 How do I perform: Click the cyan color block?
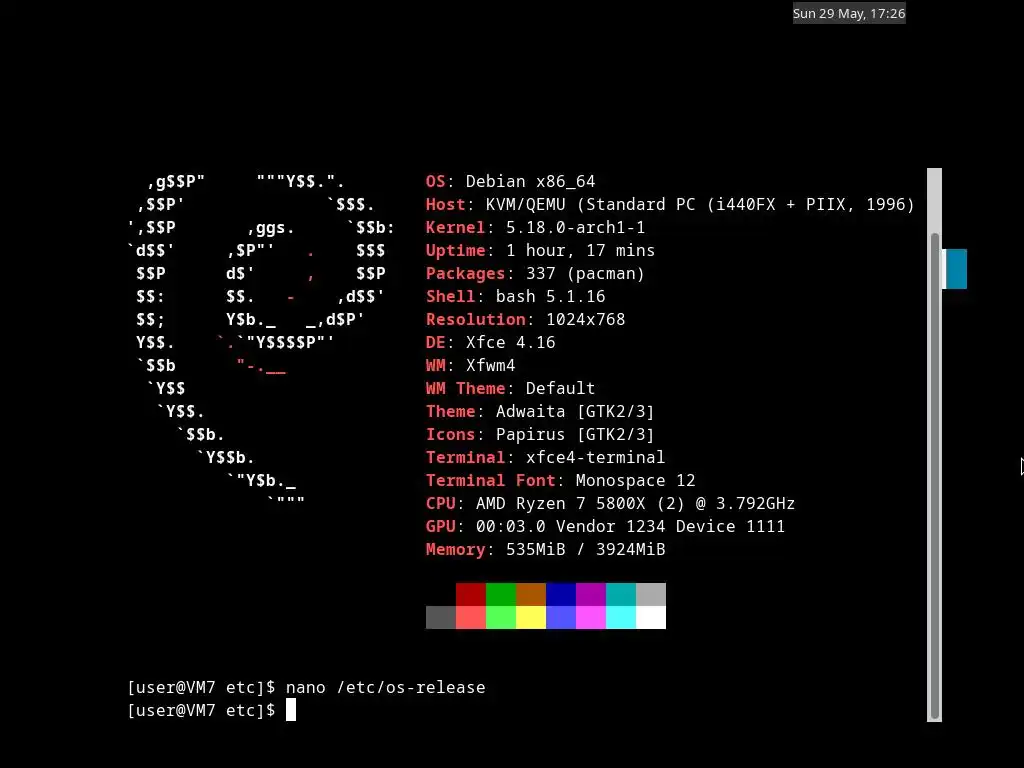(x=621, y=617)
